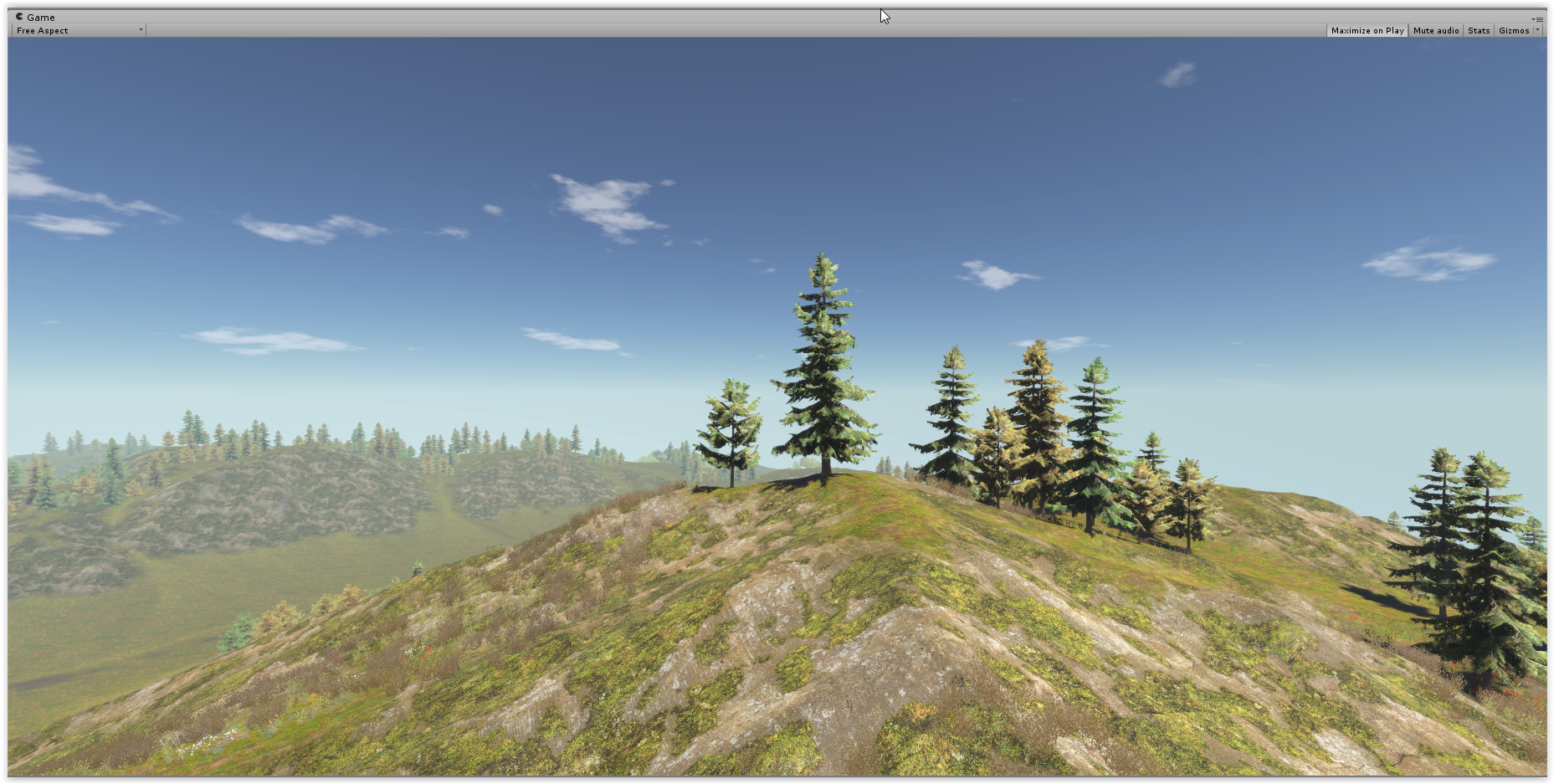Image resolution: width=1554 pixels, height=784 pixels.
Task: Show the Stats overlay
Action: tap(1479, 30)
